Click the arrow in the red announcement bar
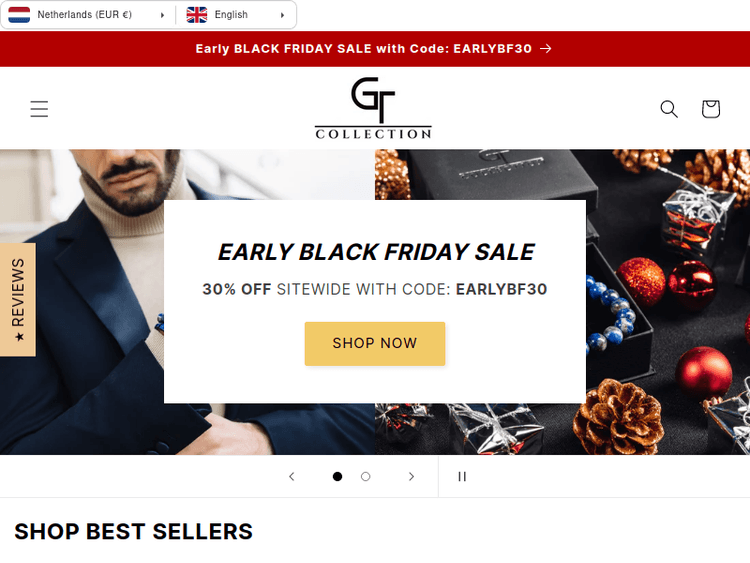The width and height of the screenshot is (750, 563). [546, 49]
